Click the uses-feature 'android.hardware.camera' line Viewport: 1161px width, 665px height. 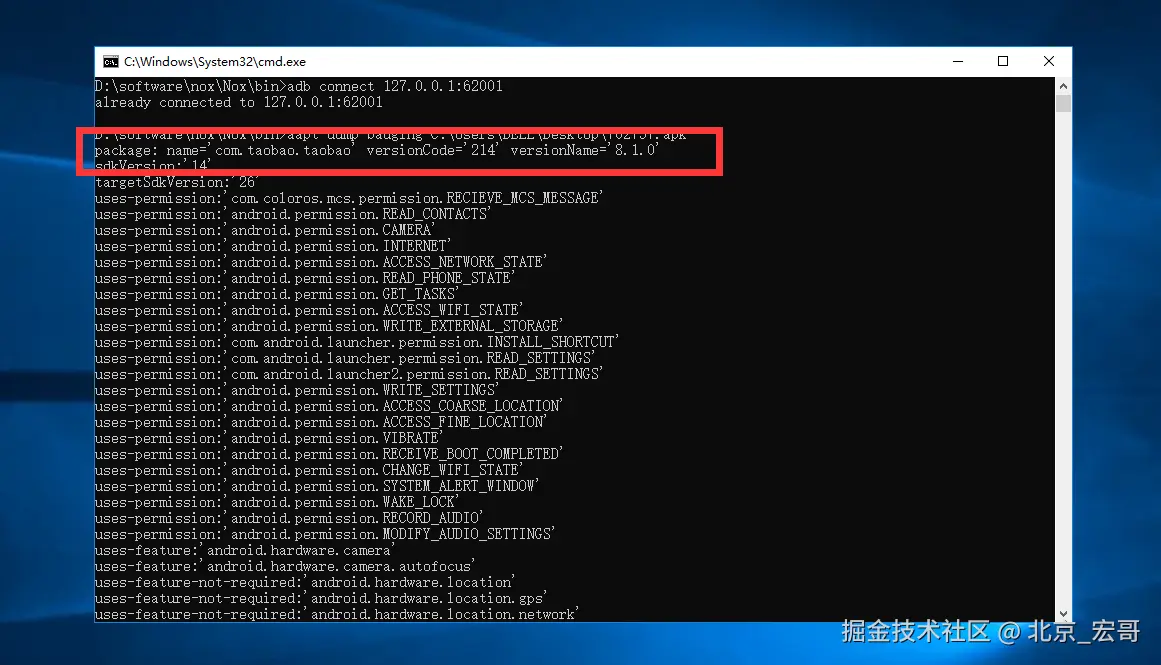click(x=245, y=550)
